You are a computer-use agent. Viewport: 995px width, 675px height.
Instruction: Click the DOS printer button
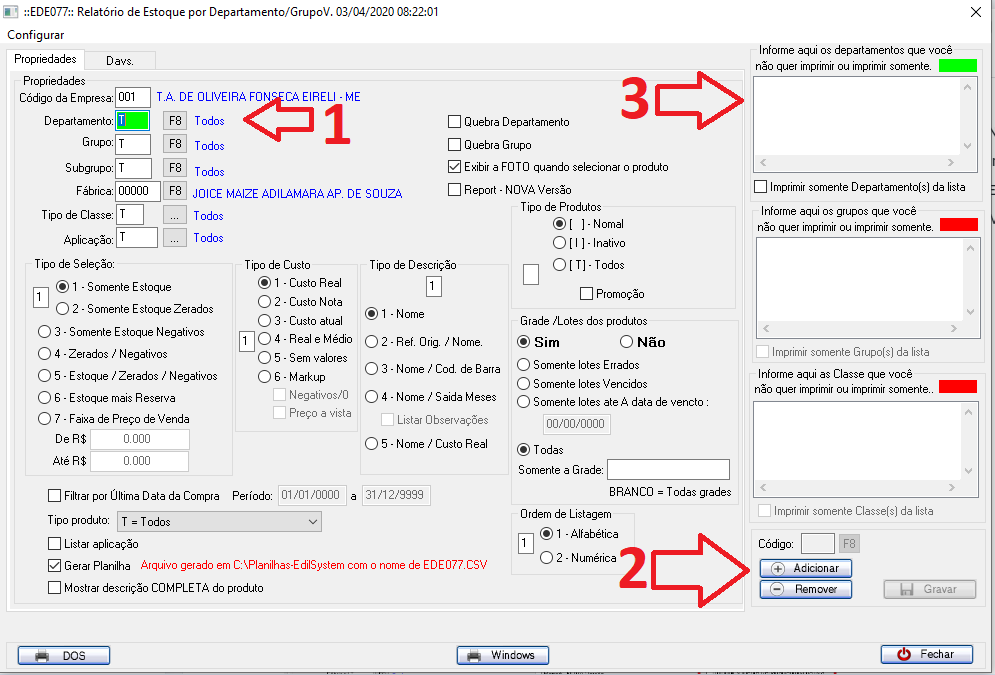coord(64,655)
